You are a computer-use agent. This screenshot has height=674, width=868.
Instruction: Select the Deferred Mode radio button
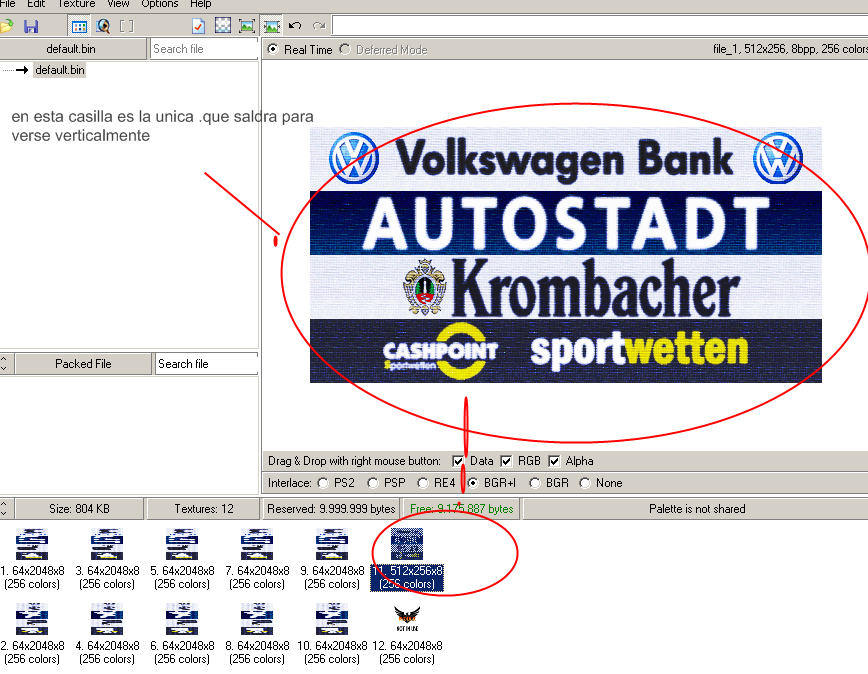point(345,49)
